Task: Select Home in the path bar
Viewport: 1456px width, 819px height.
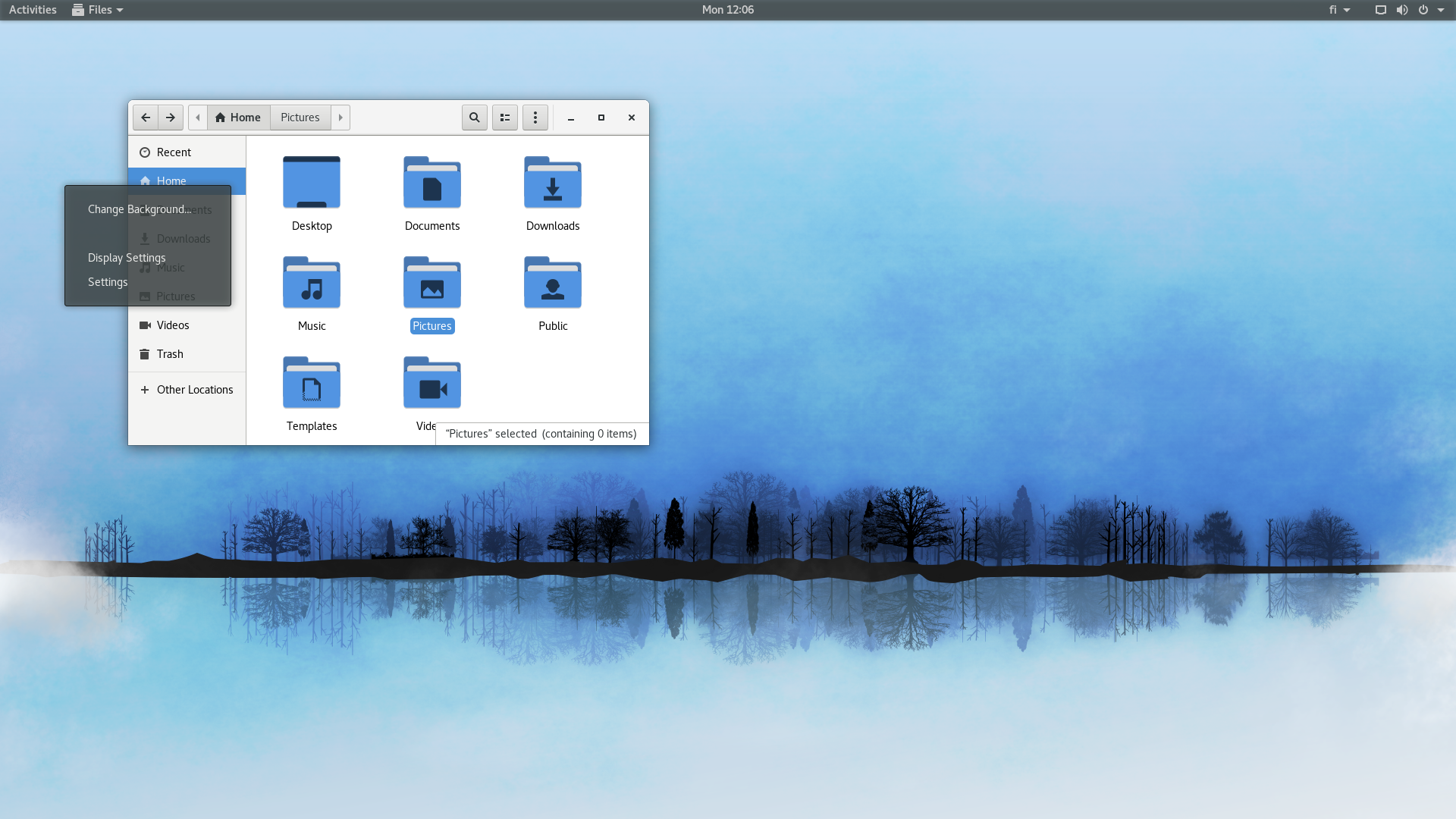Action: [x=238, y=118]
